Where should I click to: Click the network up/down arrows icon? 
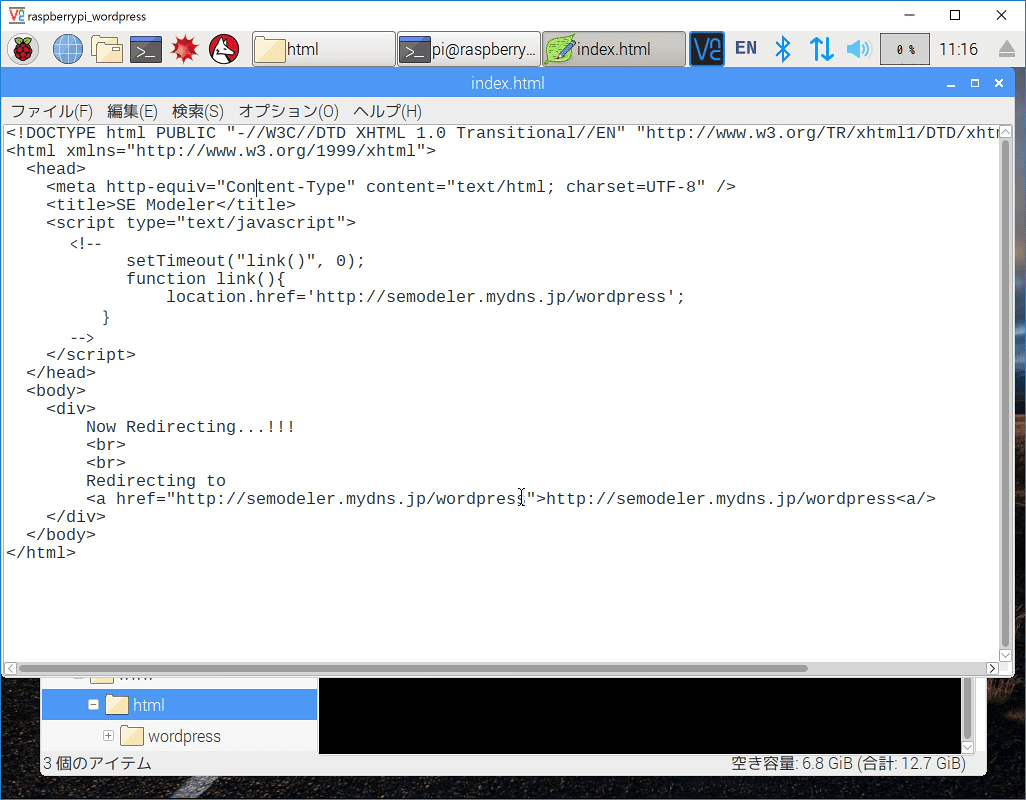821,49
